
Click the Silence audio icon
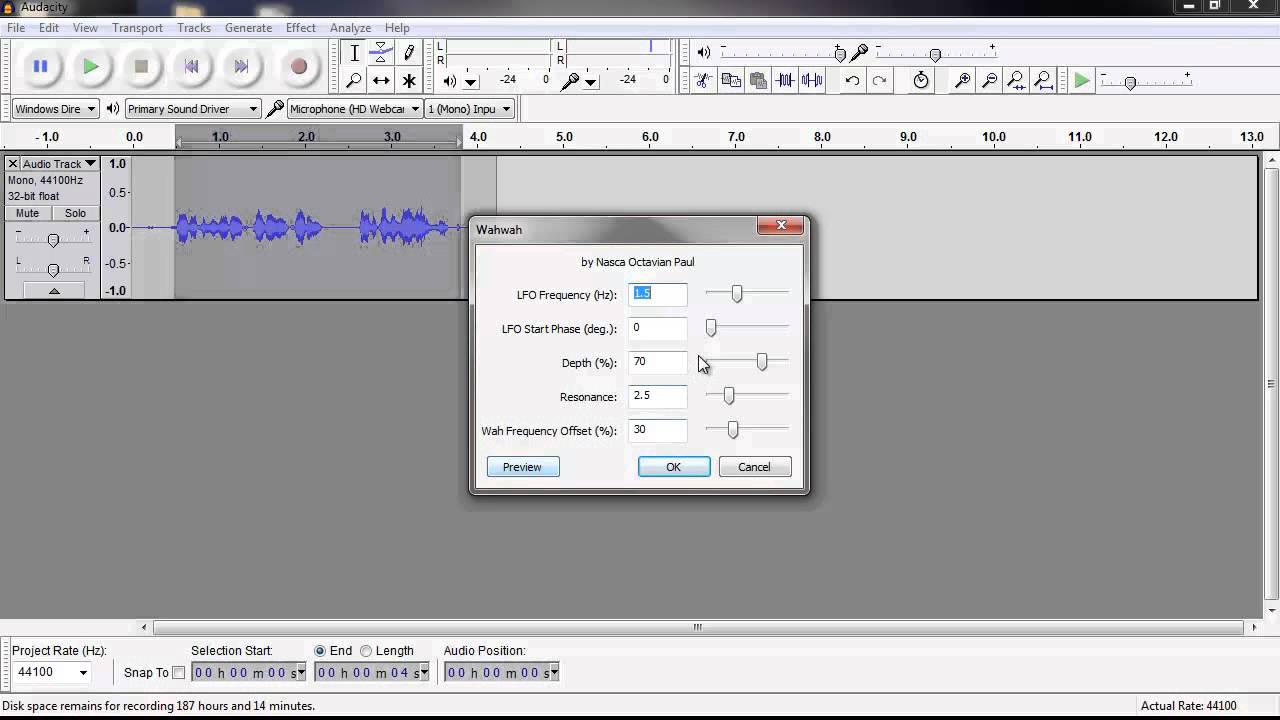point(812,81)
